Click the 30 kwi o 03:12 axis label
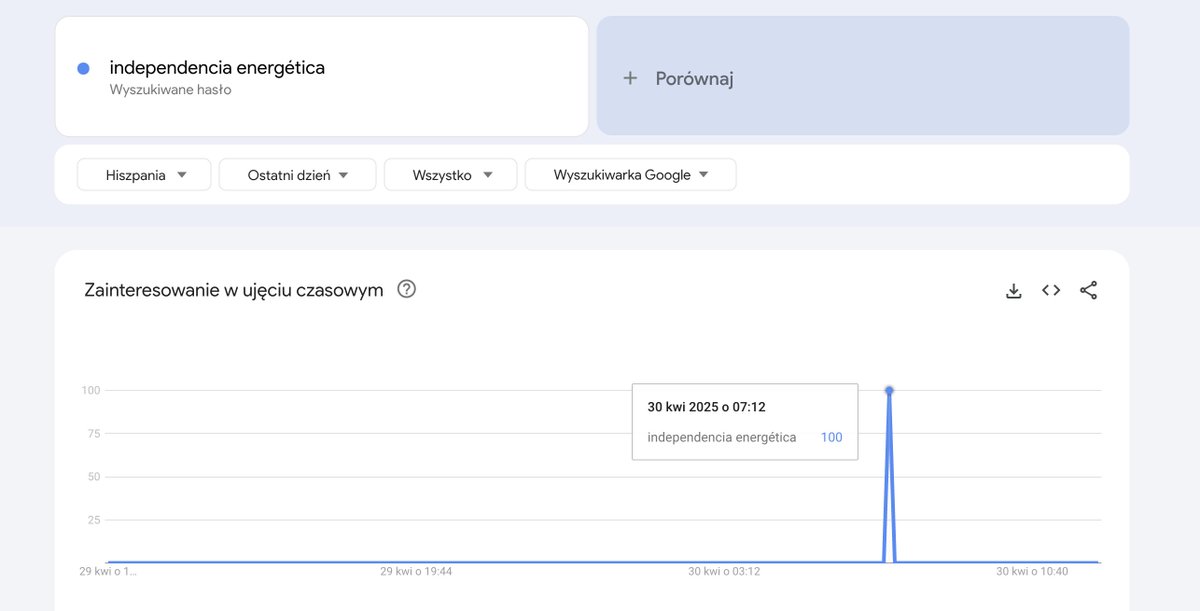The image size is (1200, 611). 724,572
